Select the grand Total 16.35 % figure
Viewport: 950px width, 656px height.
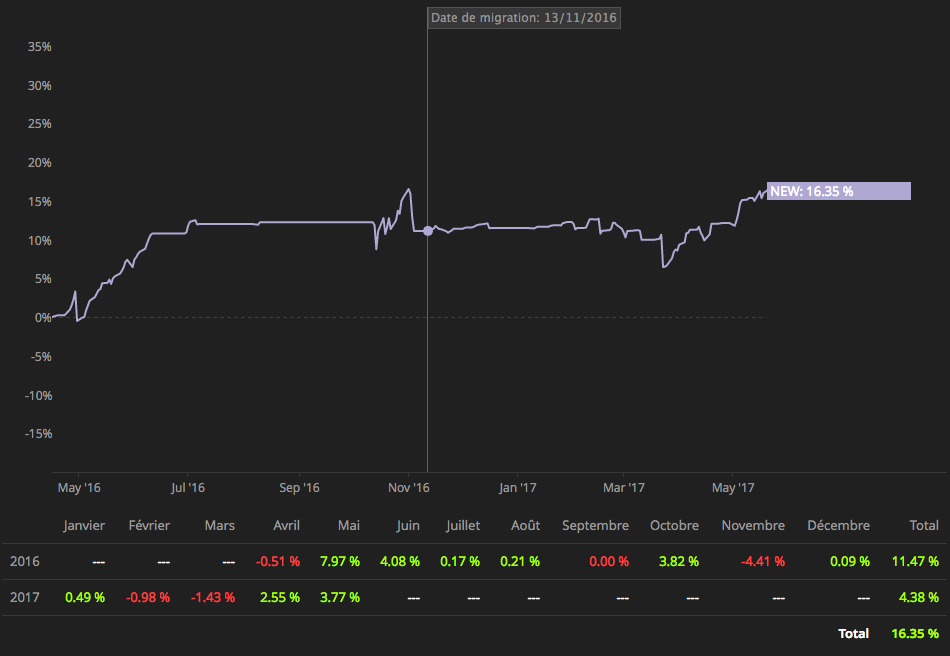(x=915, y=634)
